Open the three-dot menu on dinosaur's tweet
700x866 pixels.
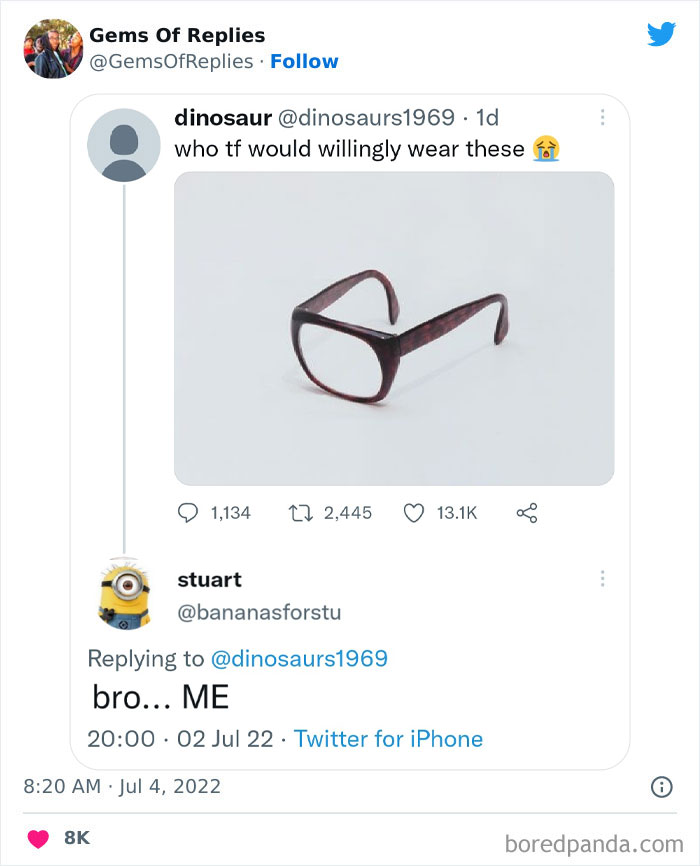tap(604, 117)
